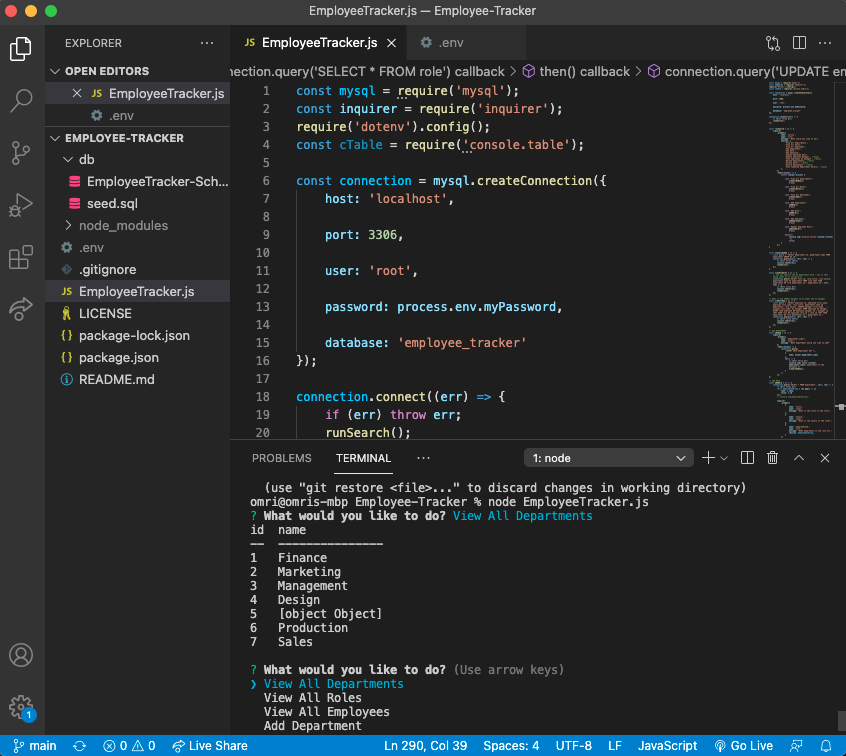Open the Search view
The image size is (846, 756).
(22, 100)
